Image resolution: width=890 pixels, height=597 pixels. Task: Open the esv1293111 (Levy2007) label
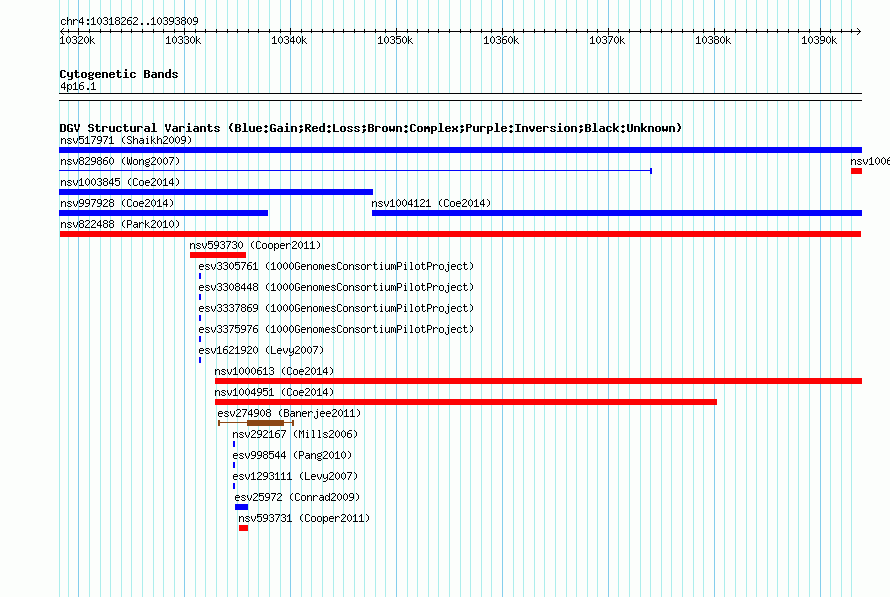(x=295, y=476)
